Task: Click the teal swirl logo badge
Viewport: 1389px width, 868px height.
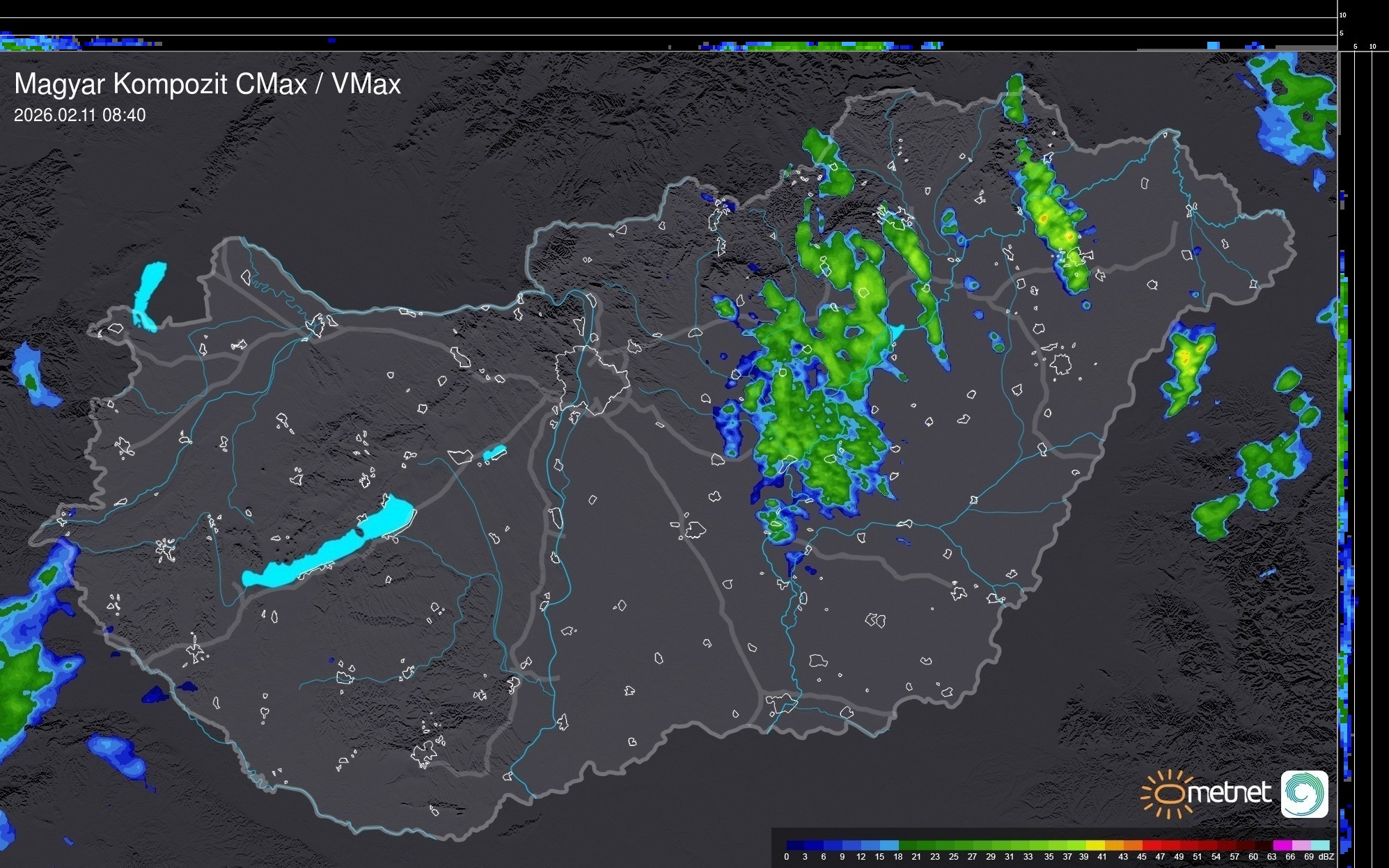Action: click(1304, 794)
